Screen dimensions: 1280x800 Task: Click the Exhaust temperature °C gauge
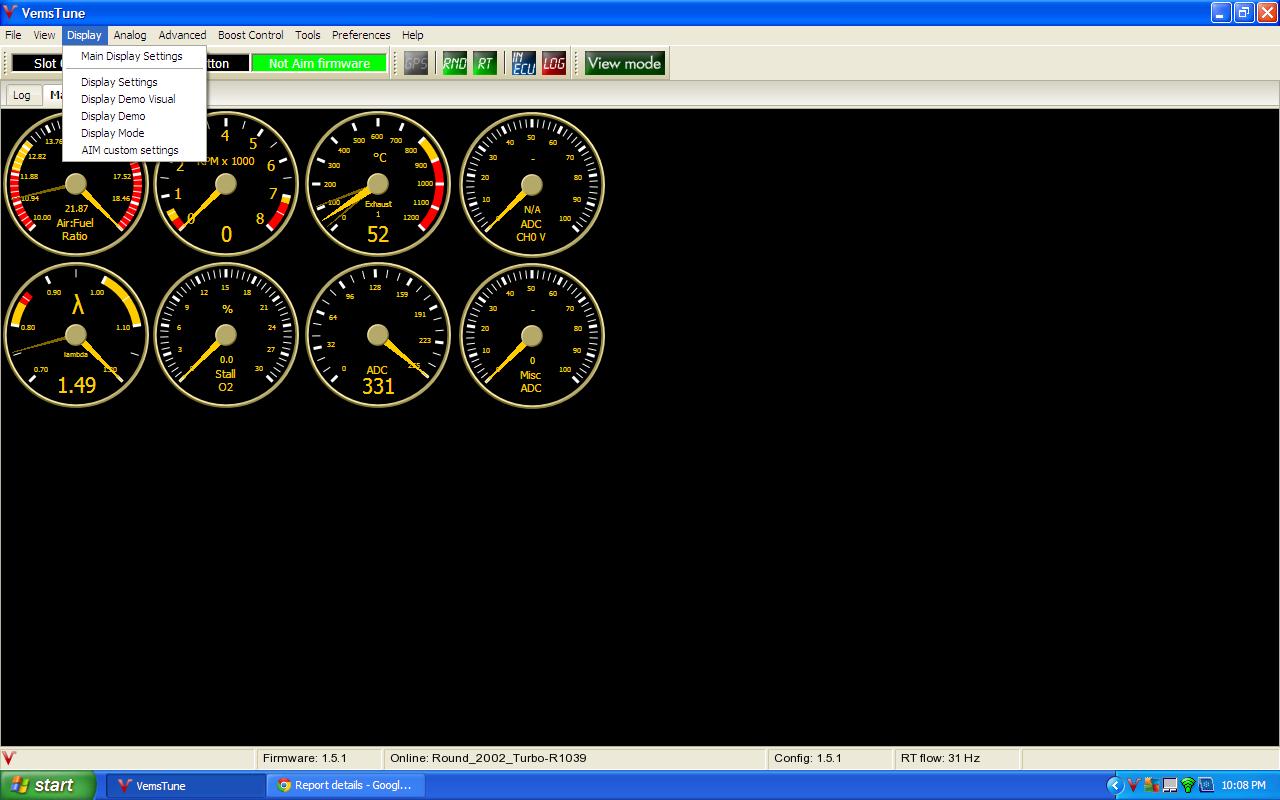[x=378, y=184]
